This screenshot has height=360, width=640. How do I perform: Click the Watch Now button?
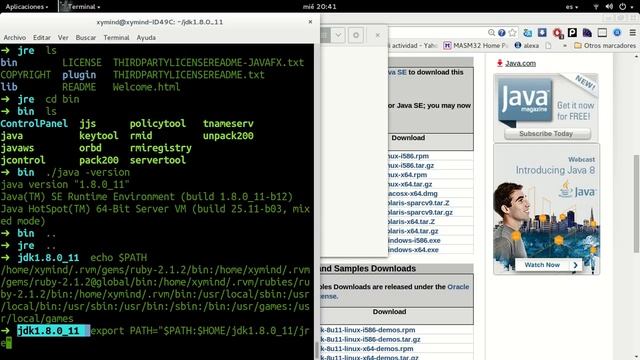click(x=548, y=265)
